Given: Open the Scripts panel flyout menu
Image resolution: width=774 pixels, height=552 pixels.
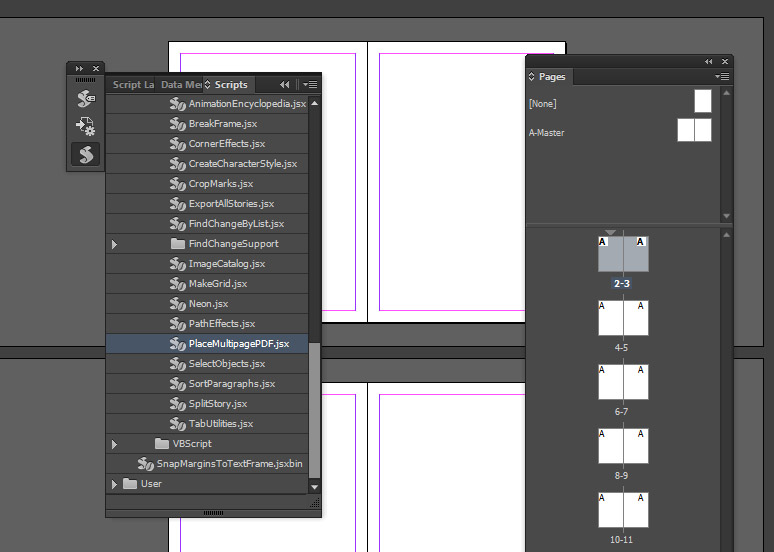Looking at the screenshot, I should point(310,84).
